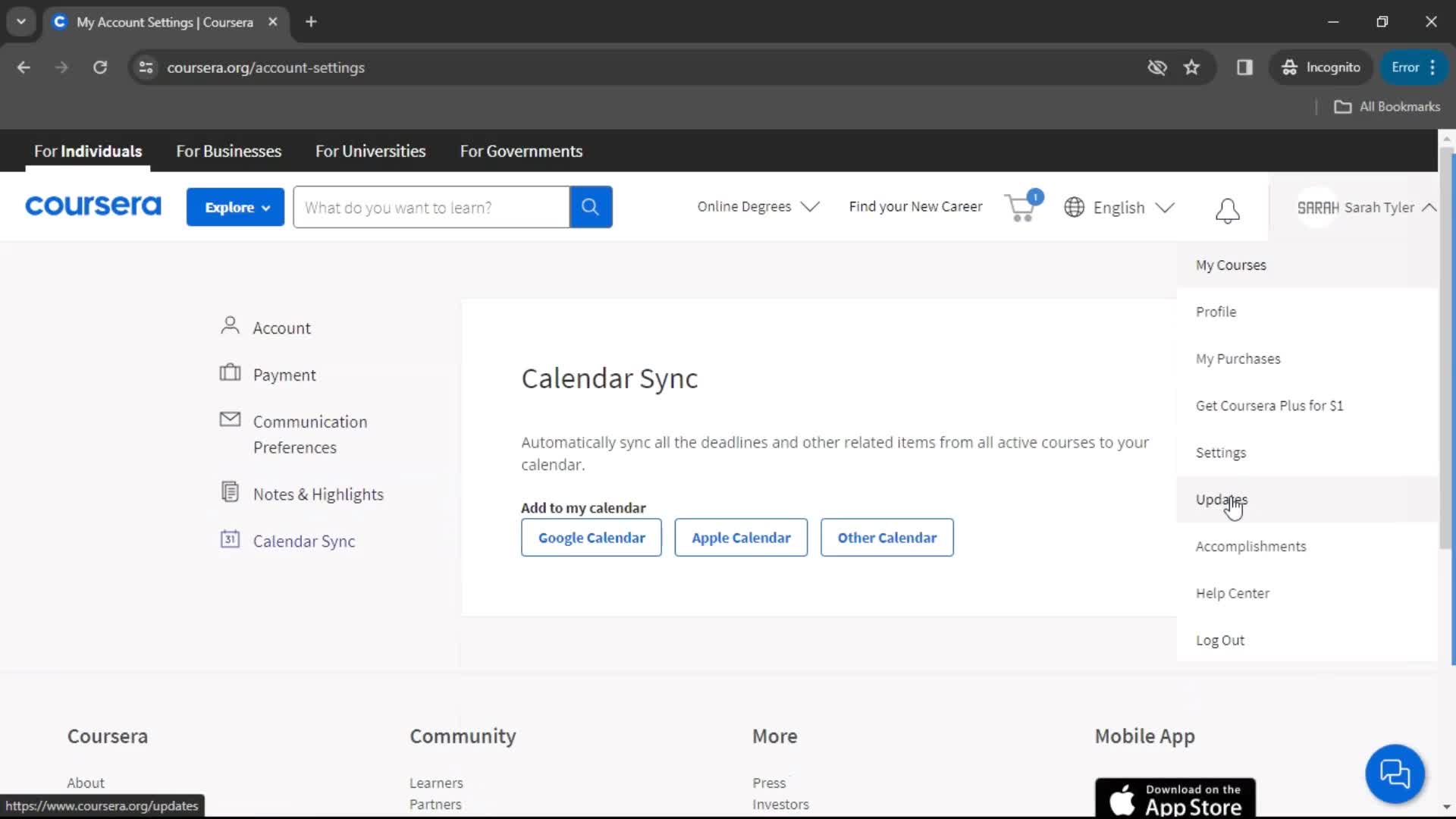This screenshot has height=819, width=1456.
Task: Click the About footer link
Action: 86,783
